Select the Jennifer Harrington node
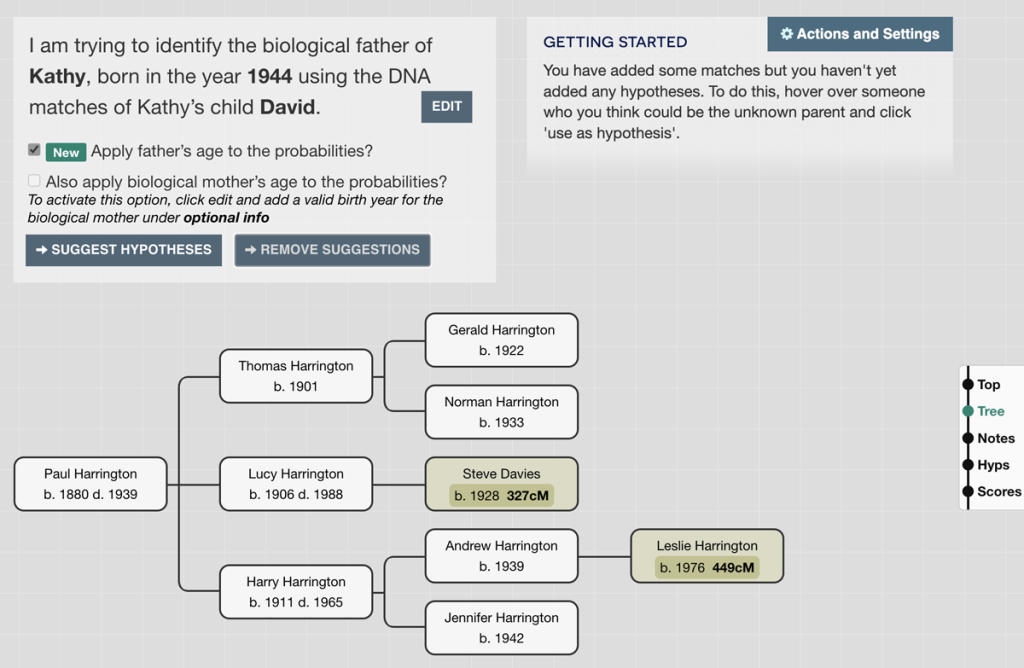Image resolution: width=1024 pixels, height=668 pixels. [x=501, y=628]
